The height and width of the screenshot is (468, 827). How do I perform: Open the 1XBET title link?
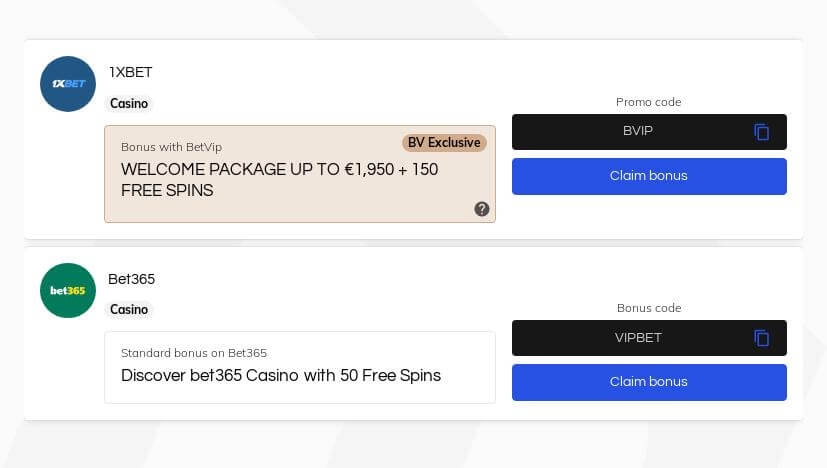coord(131,72)
